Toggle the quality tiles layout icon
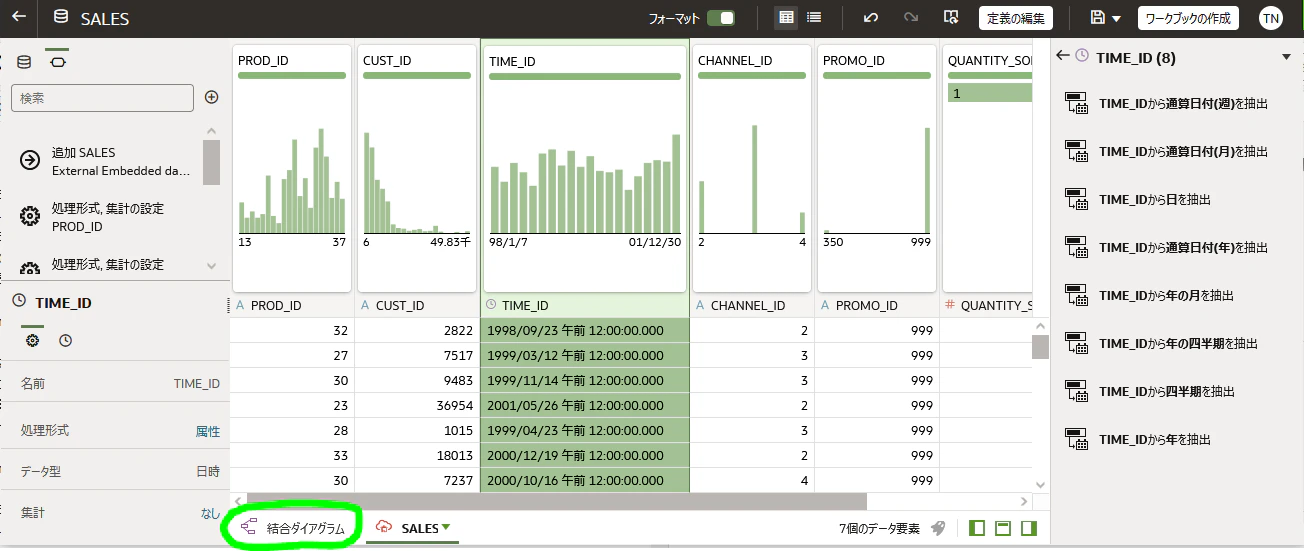This screenshot has width=1304, height=551. [1003, 528]
